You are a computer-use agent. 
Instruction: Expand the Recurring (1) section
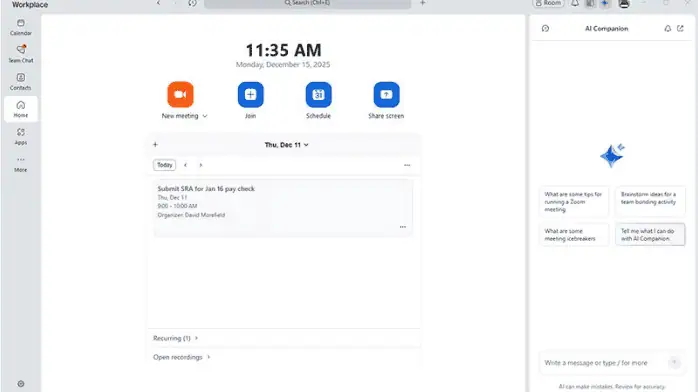(175, 338)
